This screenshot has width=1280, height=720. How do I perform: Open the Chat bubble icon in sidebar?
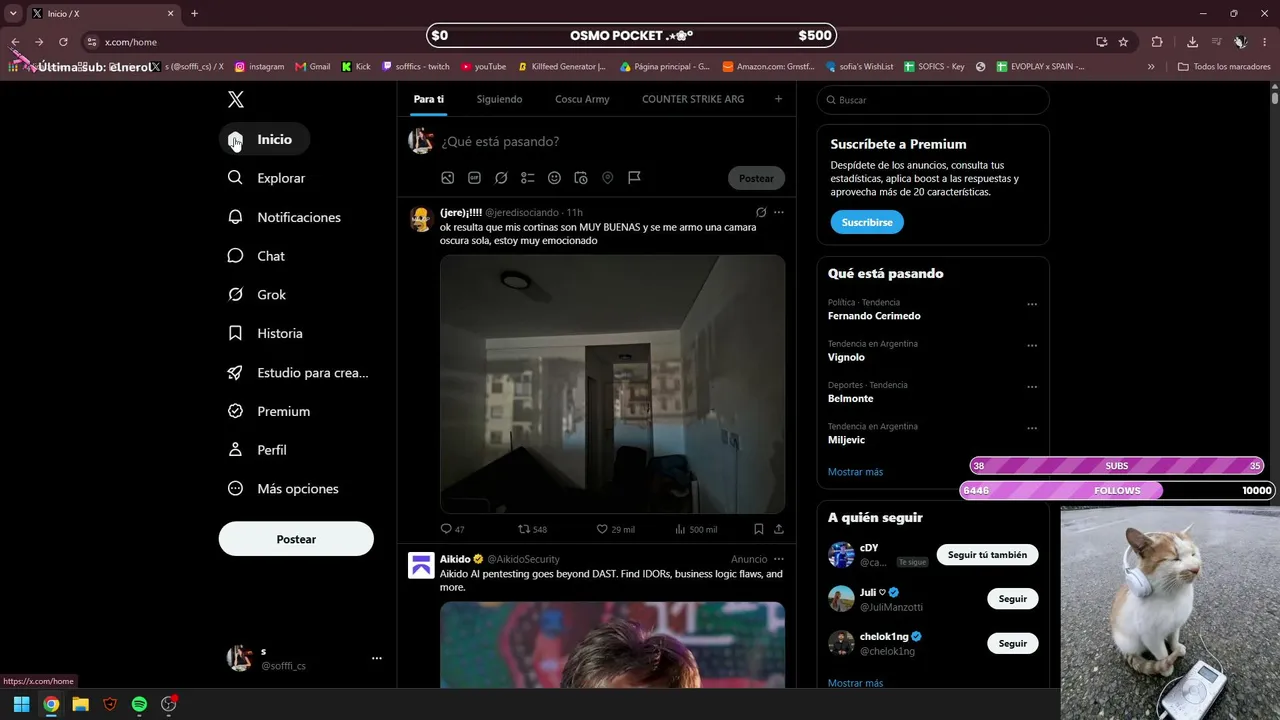click(x=235, y=256)
